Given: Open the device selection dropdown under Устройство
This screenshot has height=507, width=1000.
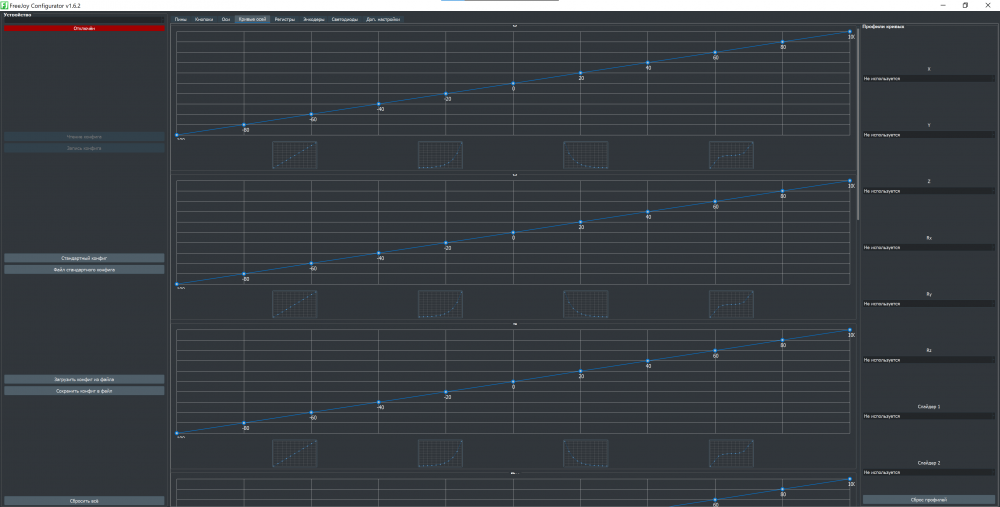Looking at the screenshot, I should (84, 20).
